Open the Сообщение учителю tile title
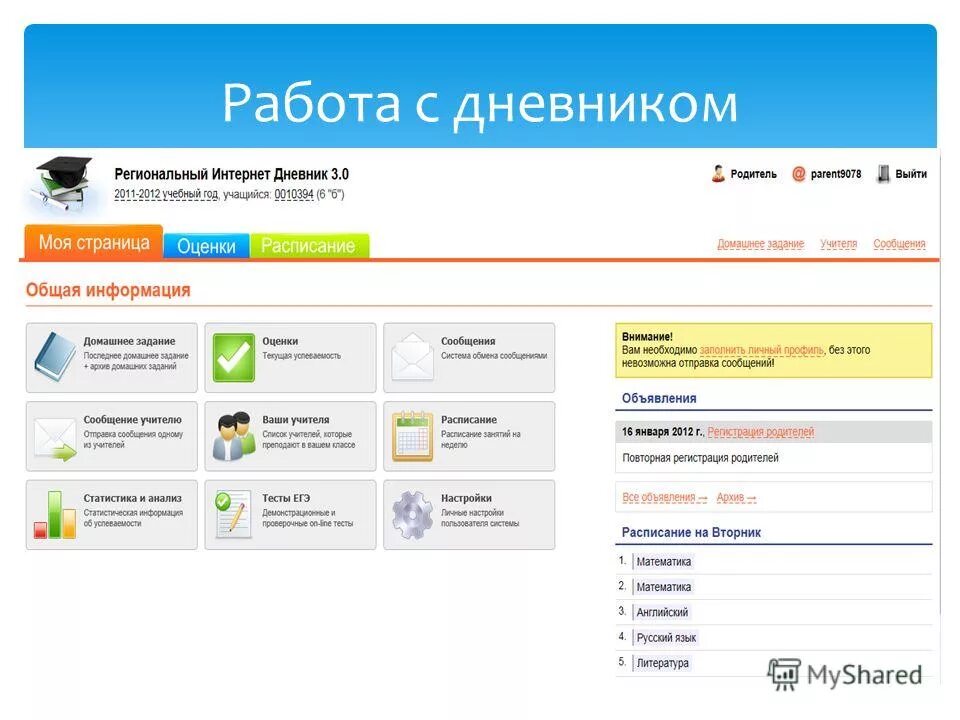The width and height of the screenshot is (960, 720). [x=133, y=419]
